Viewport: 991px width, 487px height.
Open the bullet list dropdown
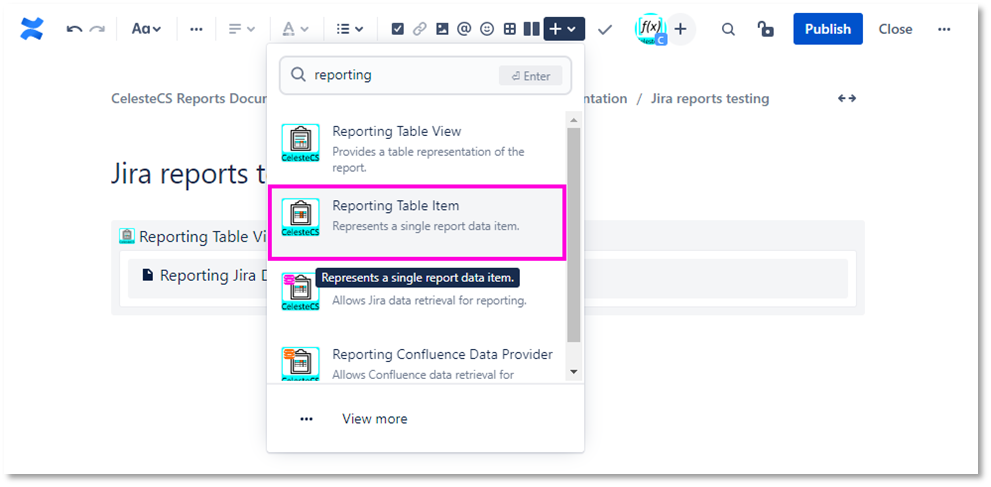[x=350, y=29]
